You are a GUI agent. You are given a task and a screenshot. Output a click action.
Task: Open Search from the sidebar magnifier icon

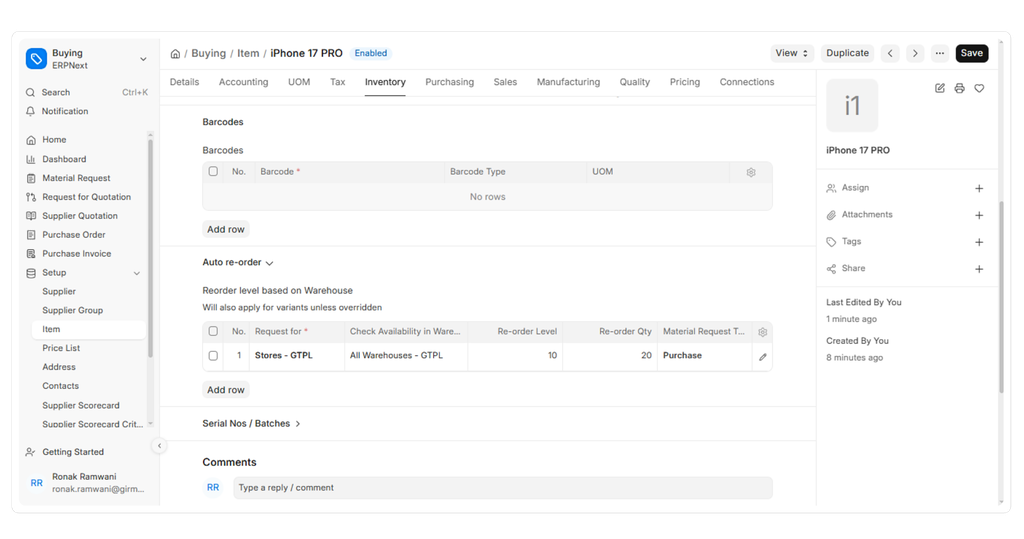point(31,93)
